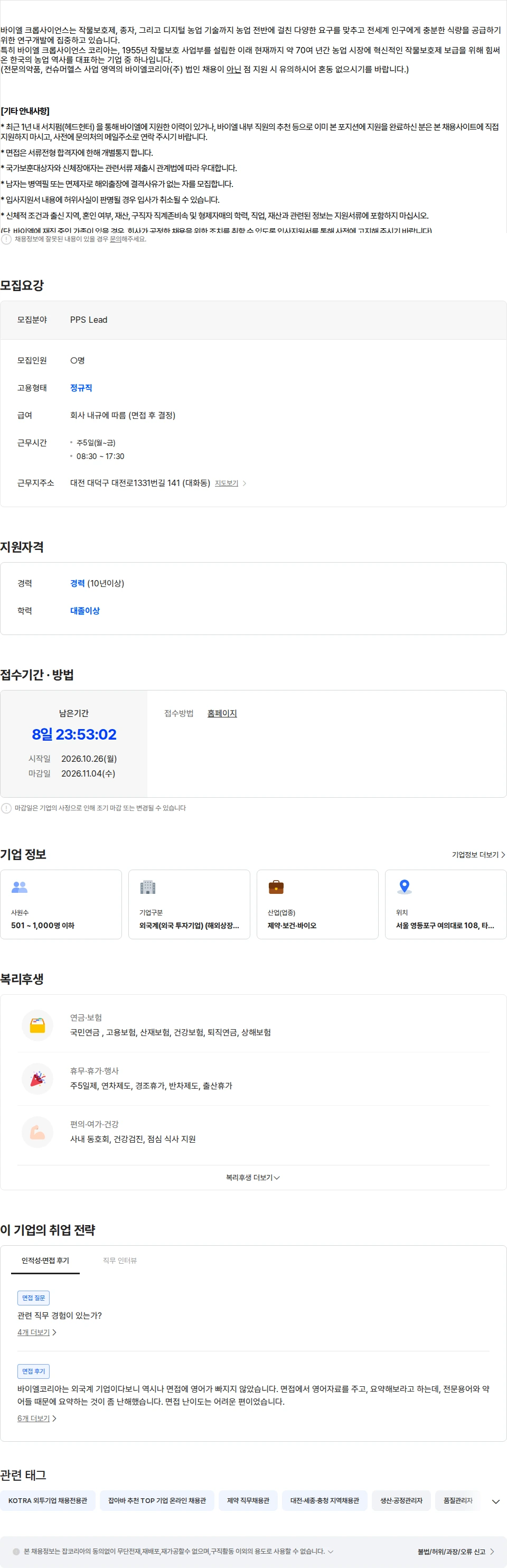The height and width of the screenshot is (1568, 507).
Task: Click the 외국계(외국 투자기업) company type text
Action: coord(189,926)
